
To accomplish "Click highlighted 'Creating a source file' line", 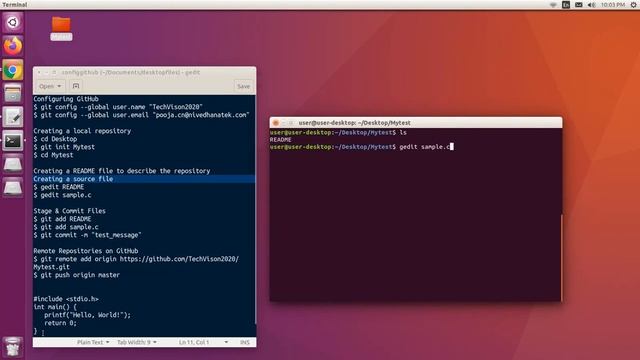I will tap(73, 179).
